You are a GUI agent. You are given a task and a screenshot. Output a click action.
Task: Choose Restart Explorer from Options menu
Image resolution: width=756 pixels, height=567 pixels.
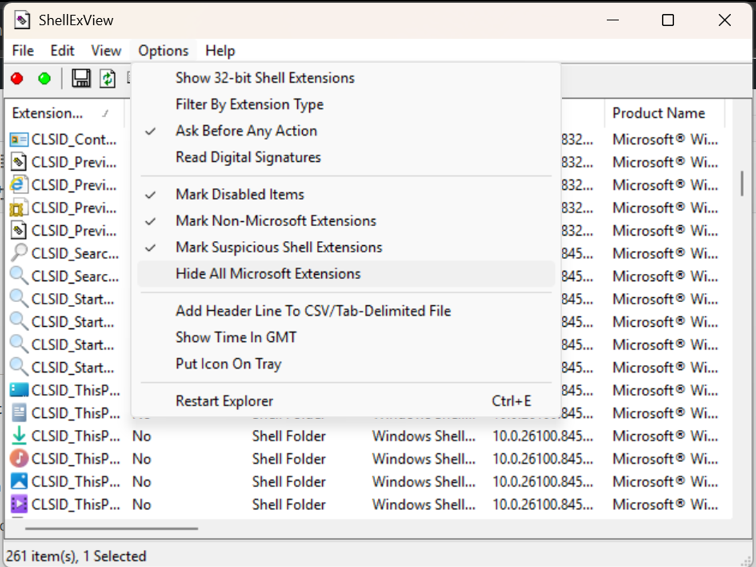[346, 401]
